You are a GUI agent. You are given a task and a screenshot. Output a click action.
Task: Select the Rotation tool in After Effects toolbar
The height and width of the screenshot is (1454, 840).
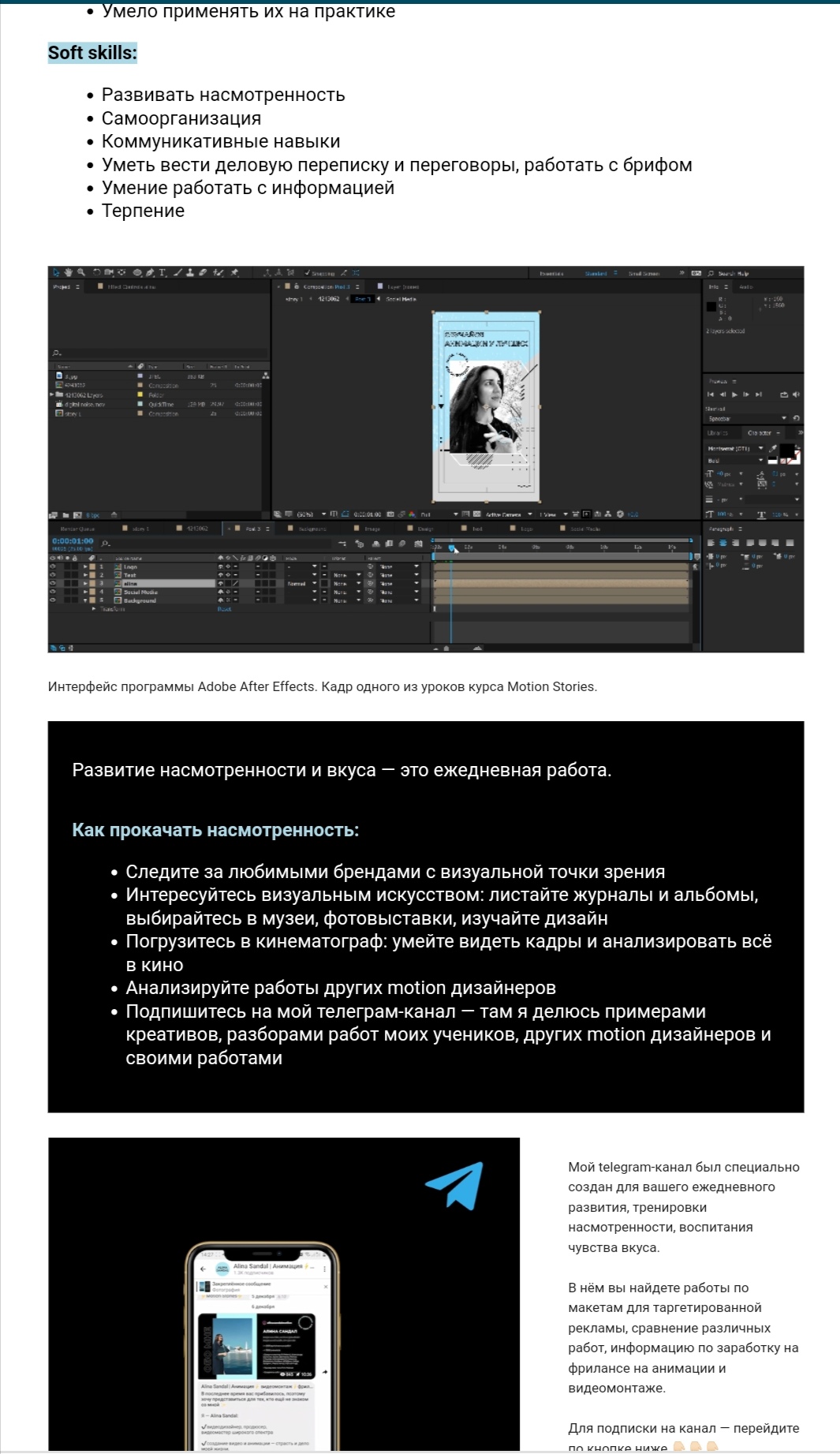[x=97, y=273]
